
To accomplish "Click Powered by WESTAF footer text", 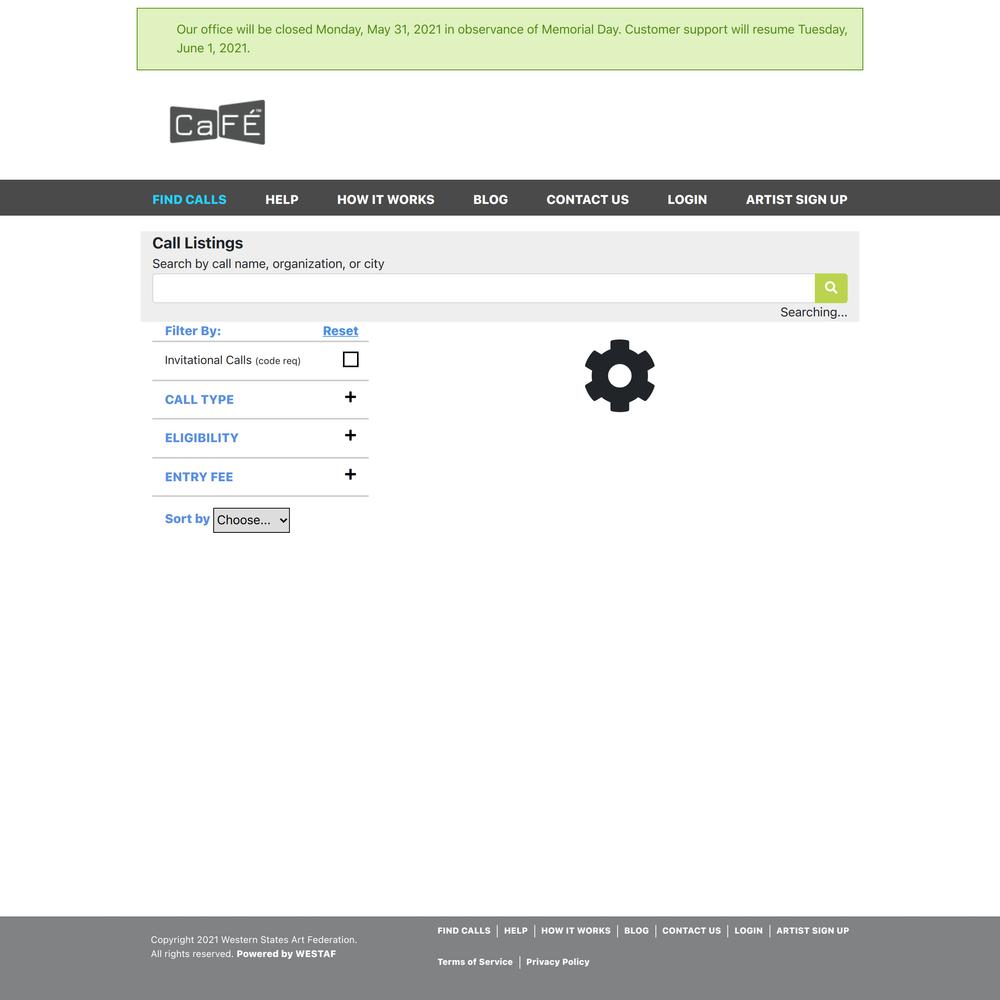I will [x=286, y=953].
